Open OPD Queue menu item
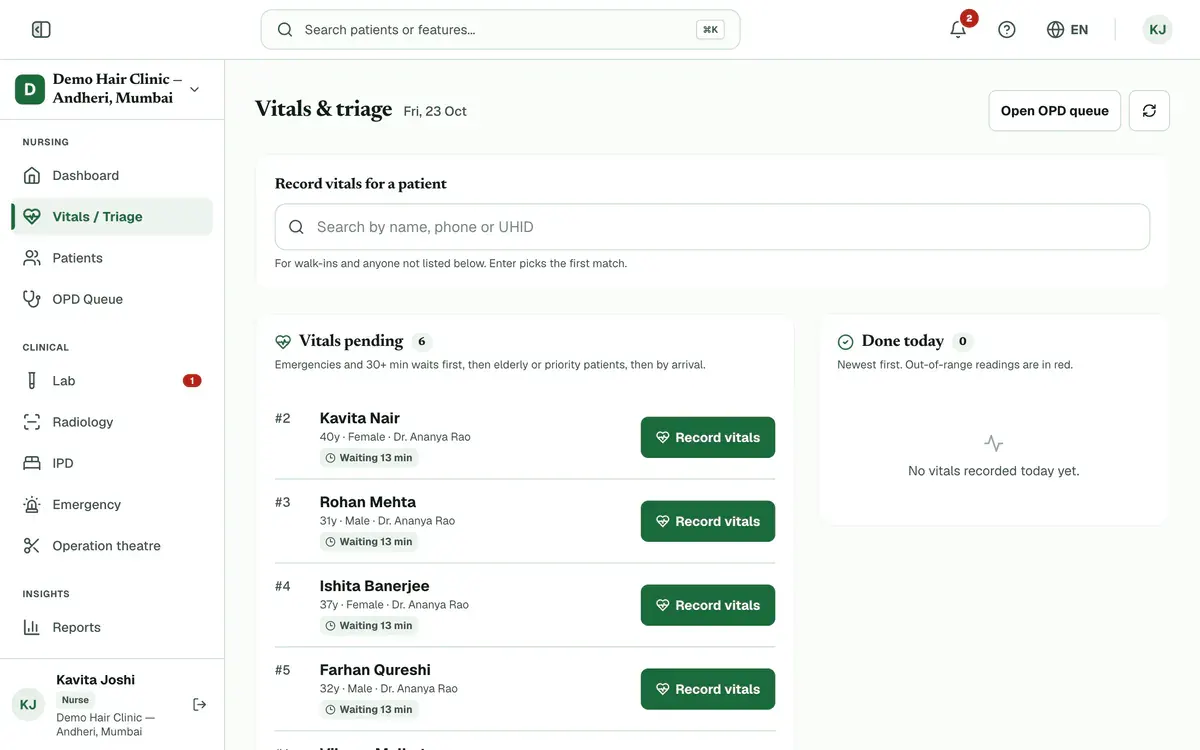Viewport: 1200px width, 750px height. [x=112, y=299]
